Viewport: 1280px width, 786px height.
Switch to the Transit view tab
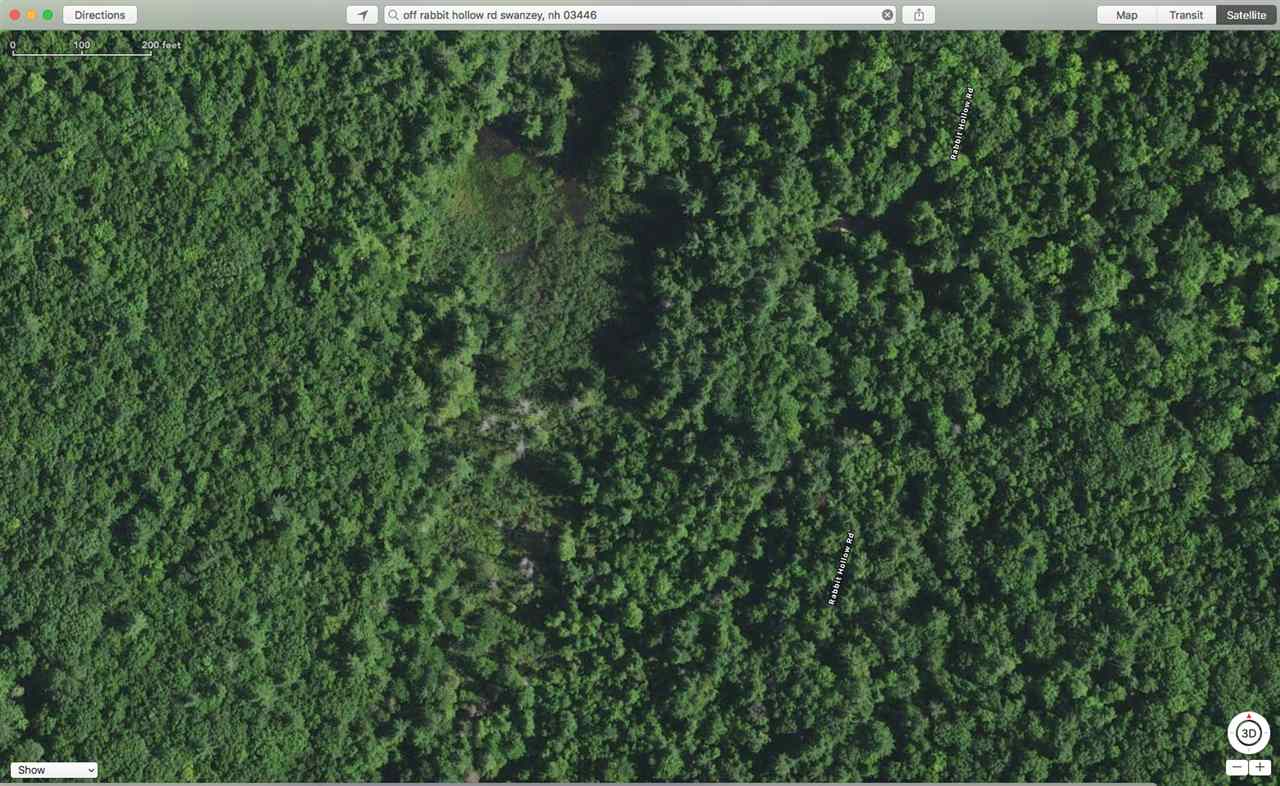coord(1186,15)
